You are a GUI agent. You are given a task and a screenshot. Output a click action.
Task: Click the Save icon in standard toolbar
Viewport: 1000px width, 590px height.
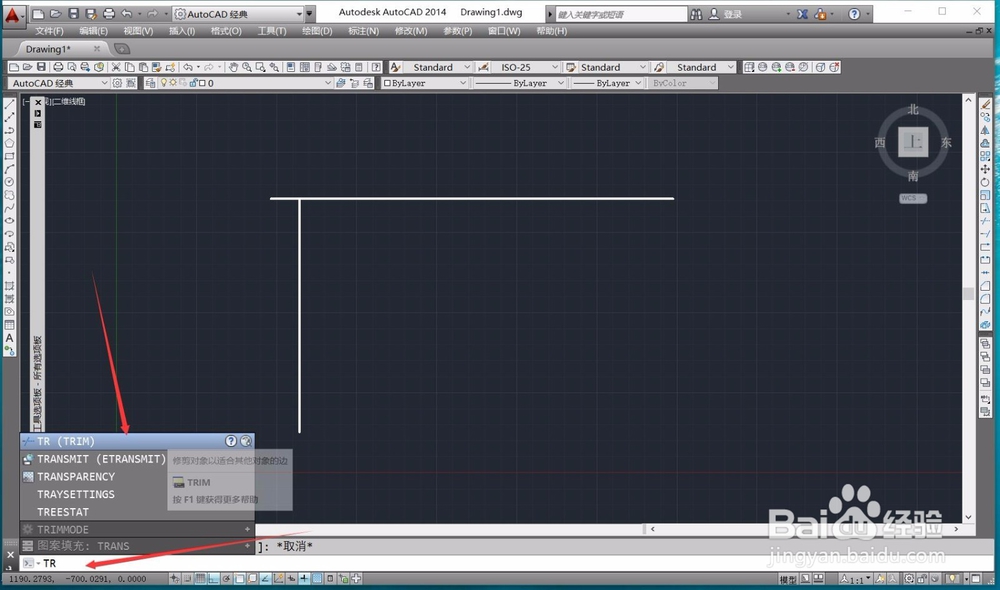41,67
